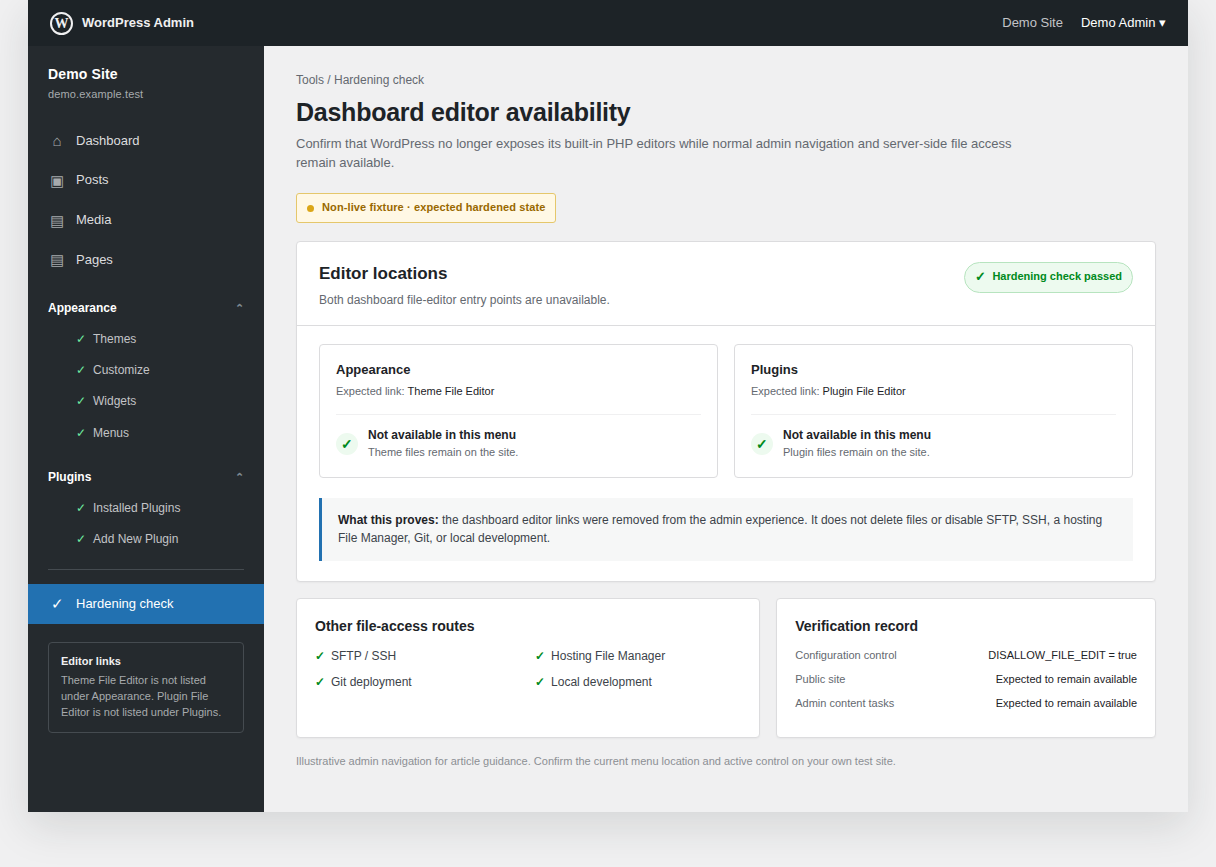Click demo.example.test site address
Screen dimensions: 1216x867
[96, 95]
